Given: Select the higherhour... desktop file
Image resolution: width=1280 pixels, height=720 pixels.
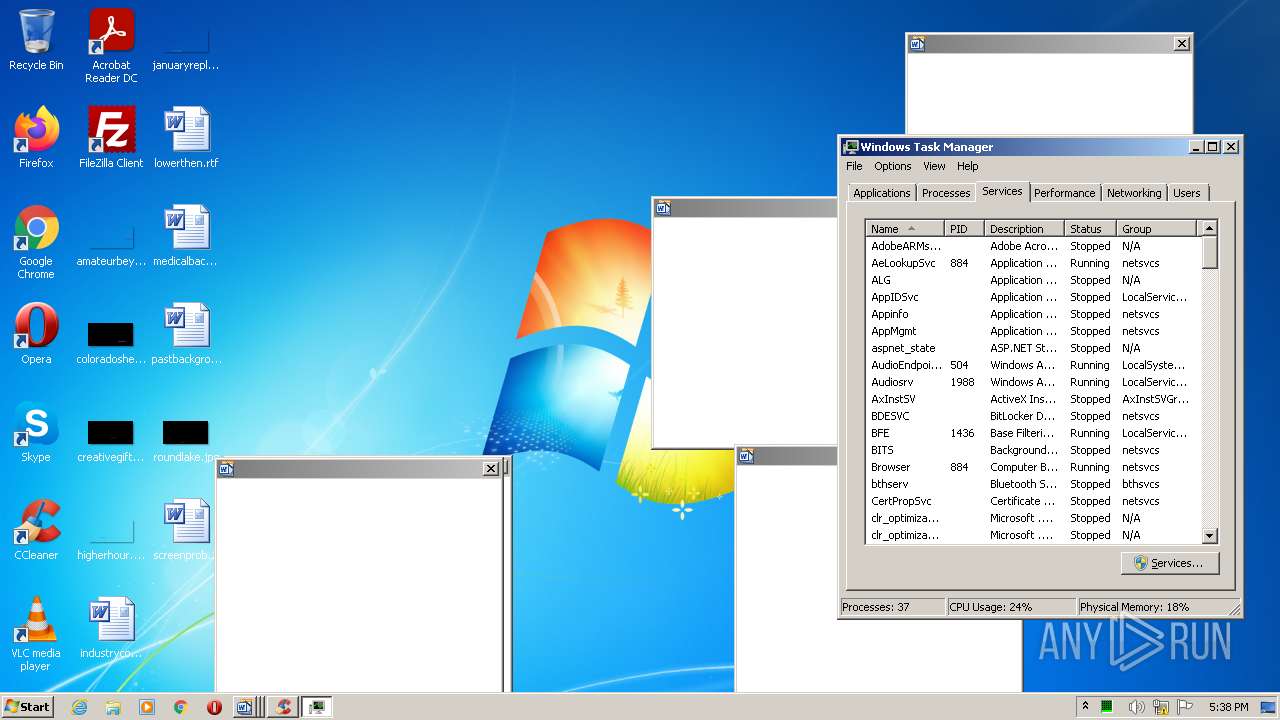Looking at the screenshot, I should pyautogui.click(x=111, y=536).
